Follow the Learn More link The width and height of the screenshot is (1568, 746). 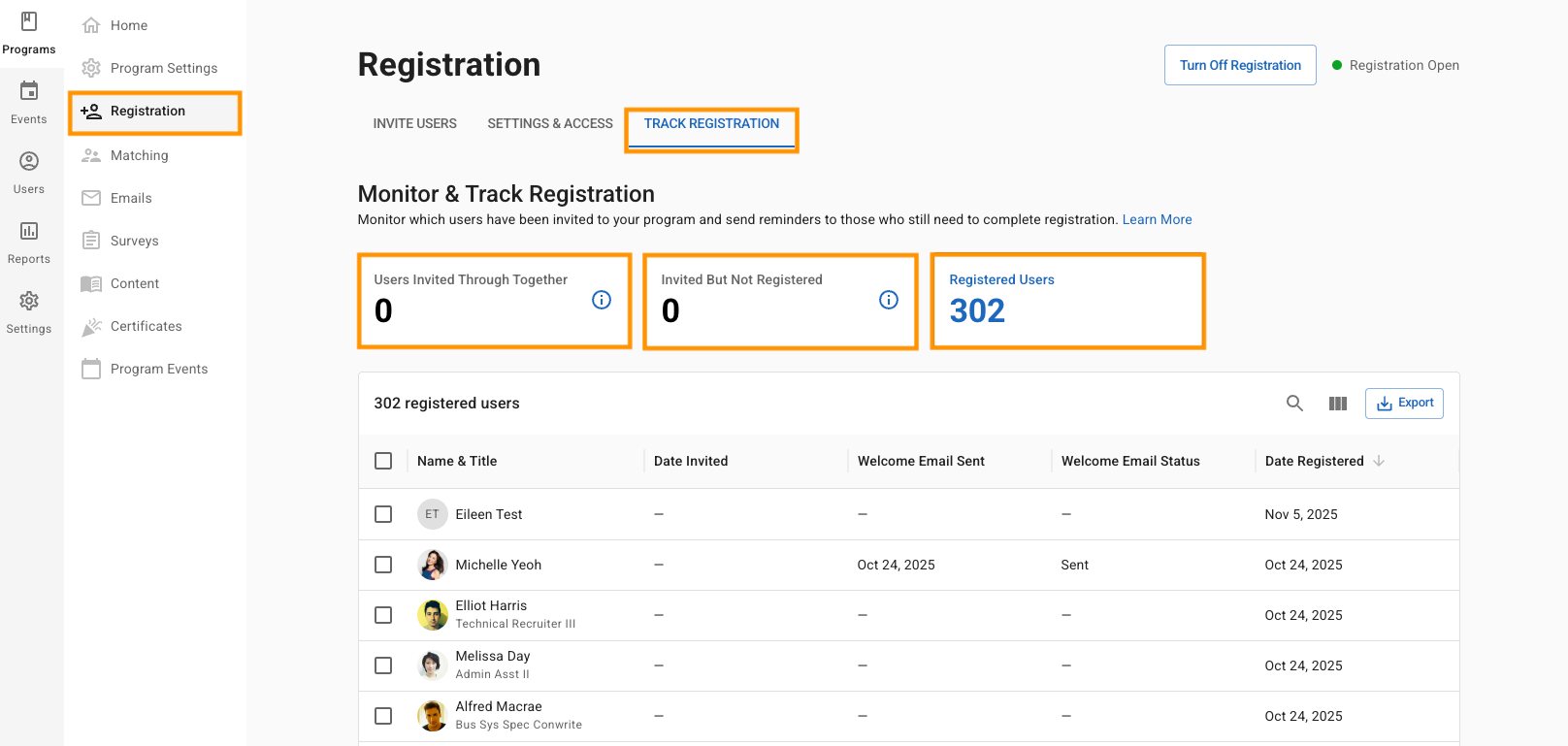coord(1157,220)
